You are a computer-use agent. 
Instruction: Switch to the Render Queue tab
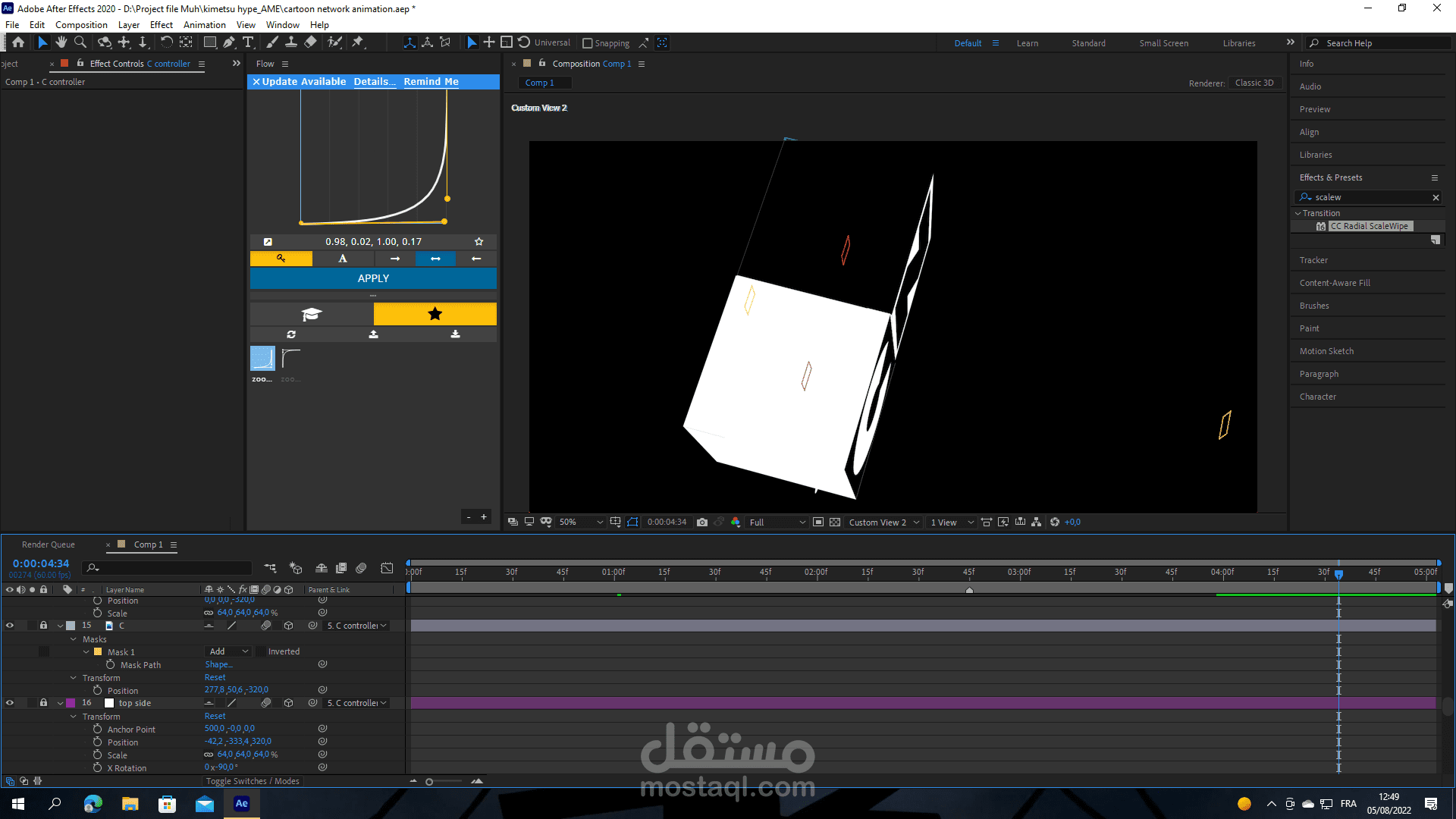click(48, 544)
